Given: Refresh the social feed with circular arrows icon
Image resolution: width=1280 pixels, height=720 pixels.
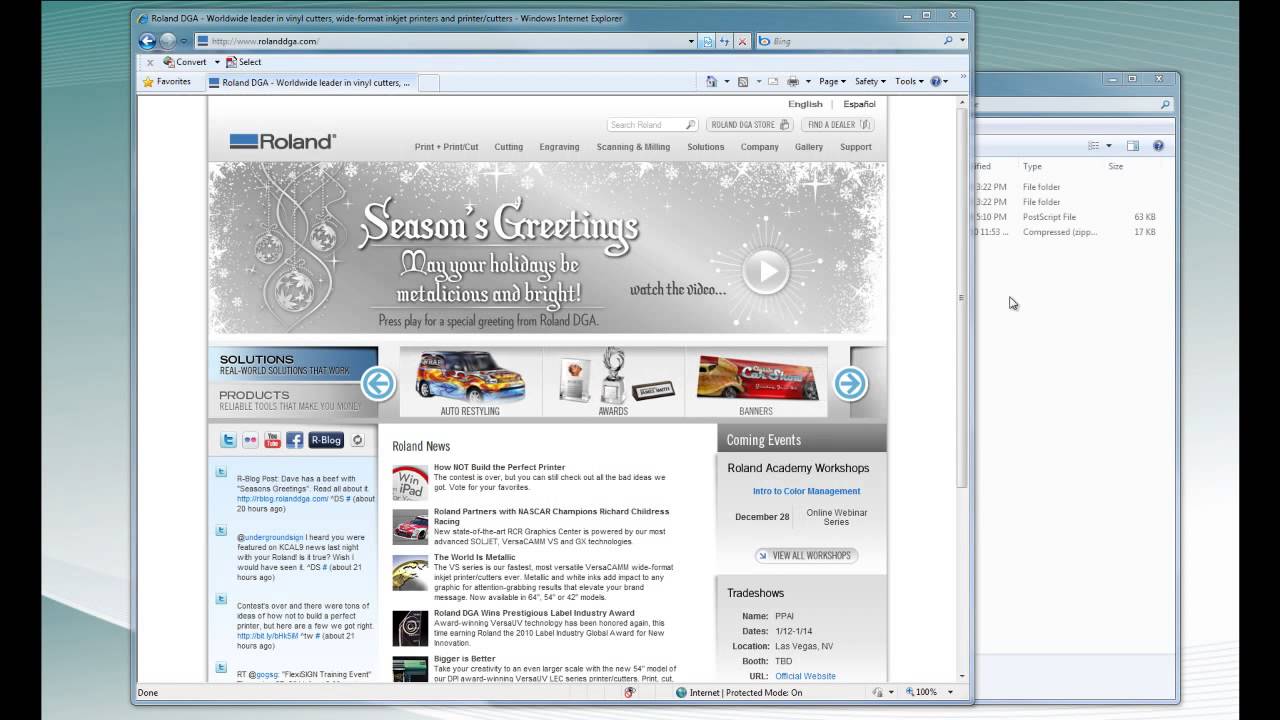Looking at the screenshot, I should pyautogui.click(x=357, y=440).
